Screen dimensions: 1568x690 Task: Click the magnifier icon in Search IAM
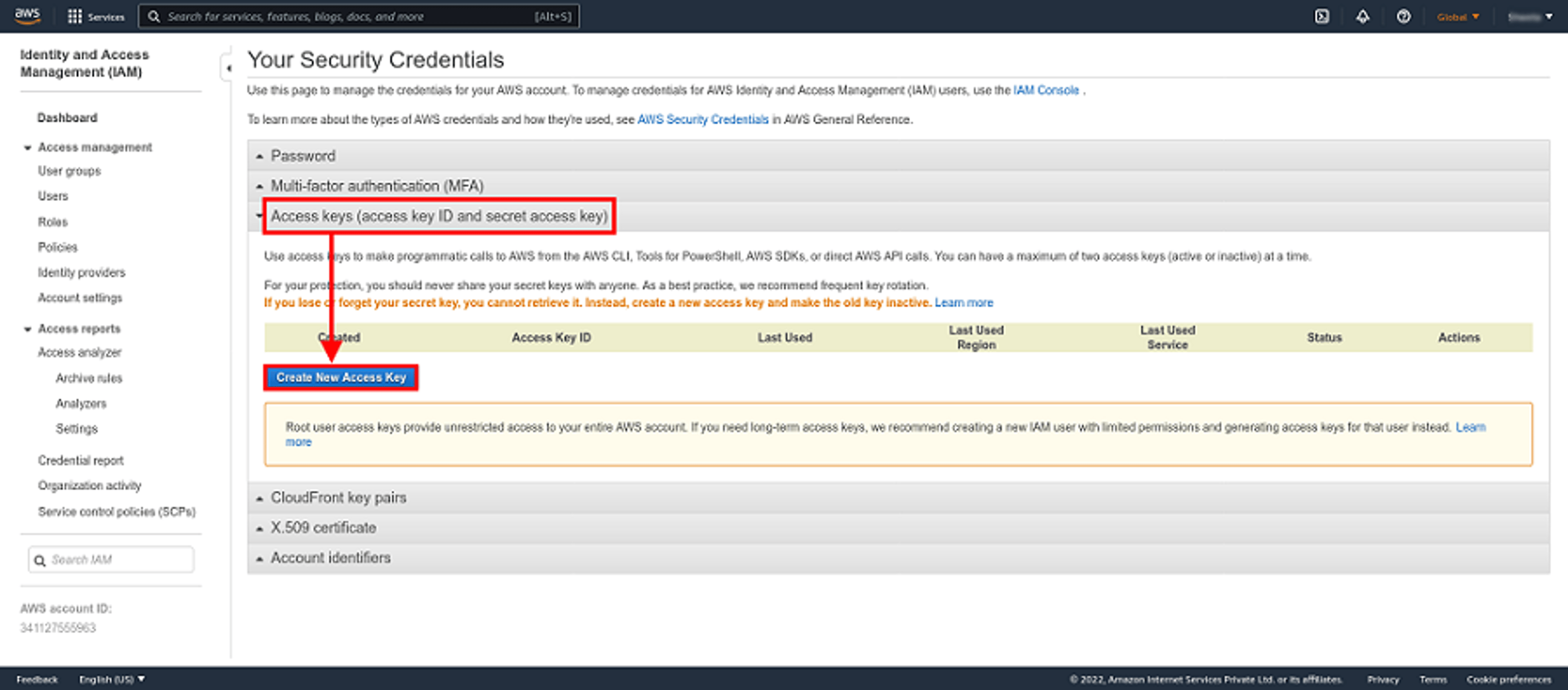click(x=40, y=560)
